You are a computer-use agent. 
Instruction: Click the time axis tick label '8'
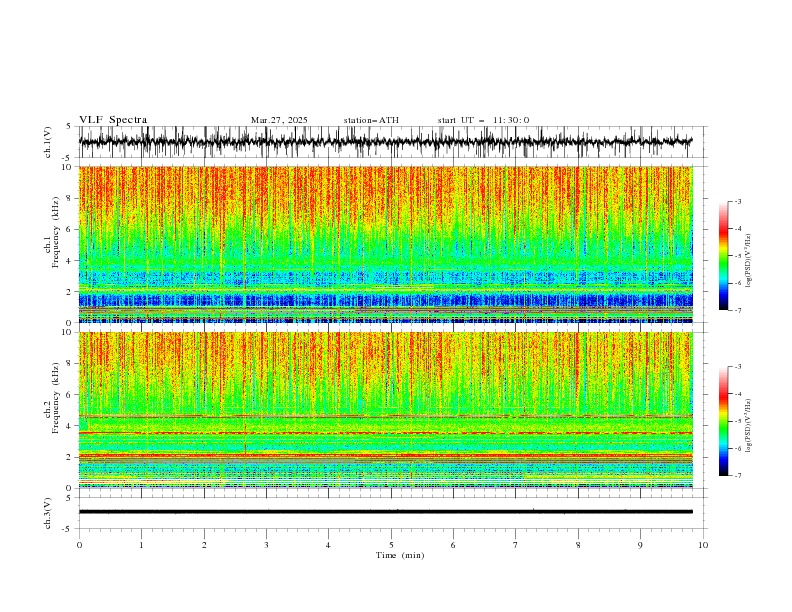(x=578, y=545)
